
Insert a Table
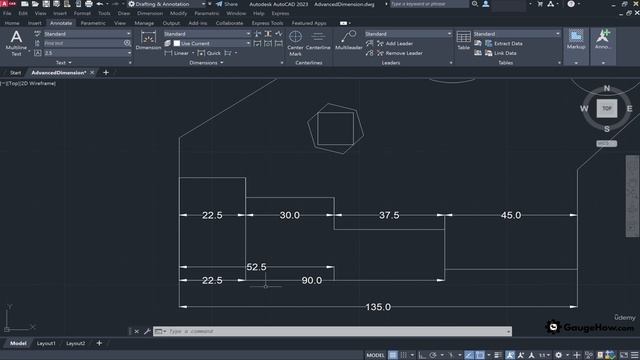coord(463,40)
